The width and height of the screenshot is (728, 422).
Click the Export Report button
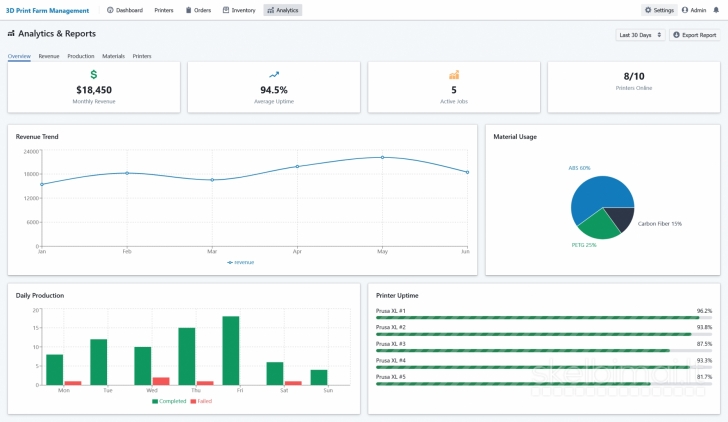694,35
